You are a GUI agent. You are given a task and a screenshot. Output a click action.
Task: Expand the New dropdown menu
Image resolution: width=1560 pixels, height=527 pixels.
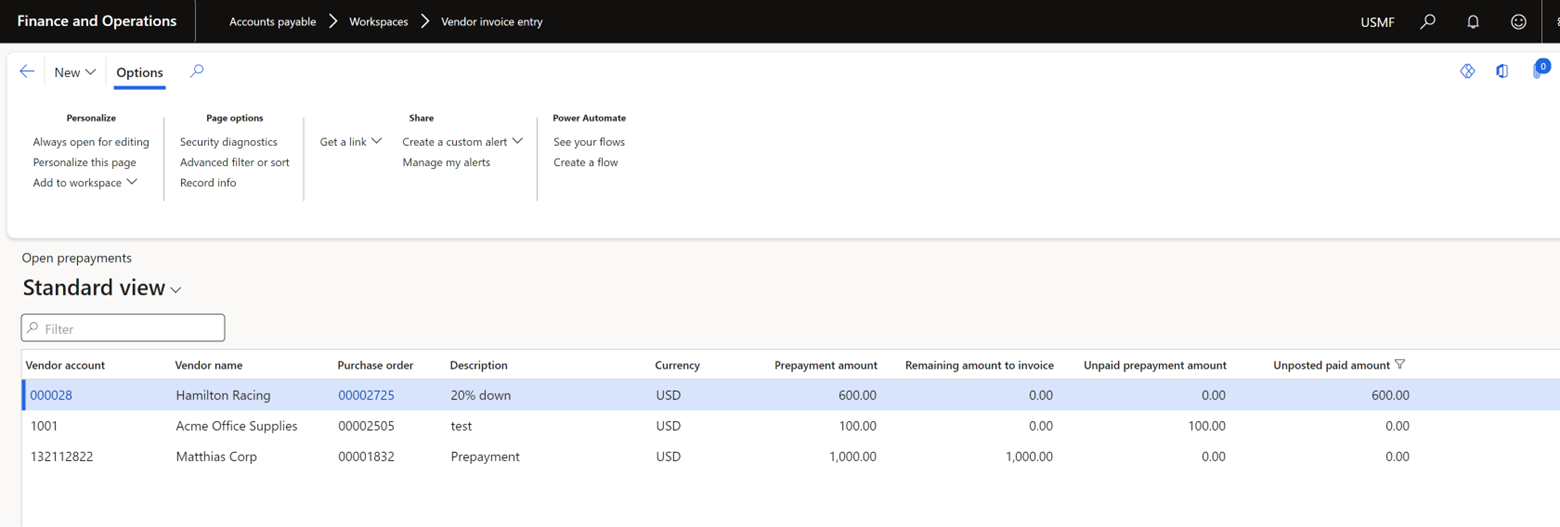[75, 72]
